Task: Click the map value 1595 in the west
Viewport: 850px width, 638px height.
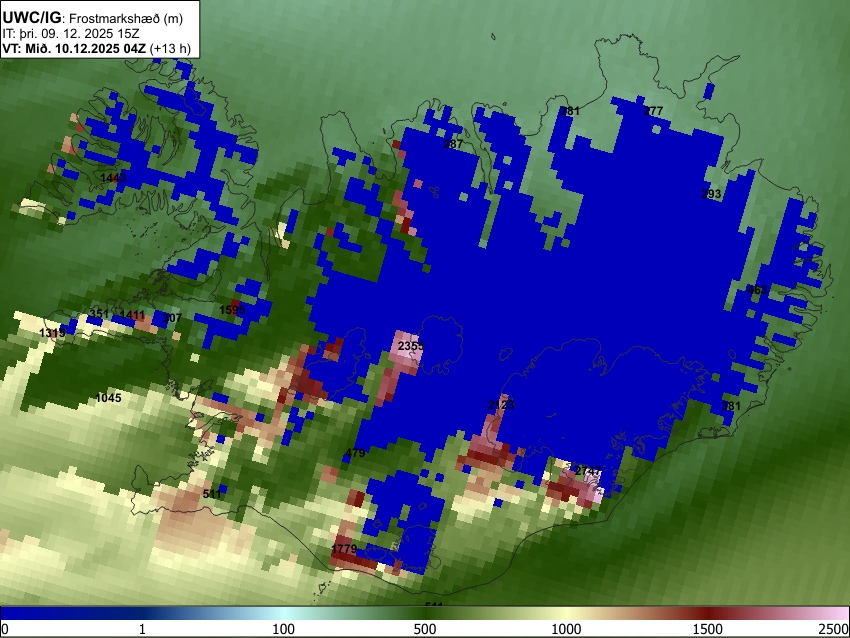Action: point(233,310)
